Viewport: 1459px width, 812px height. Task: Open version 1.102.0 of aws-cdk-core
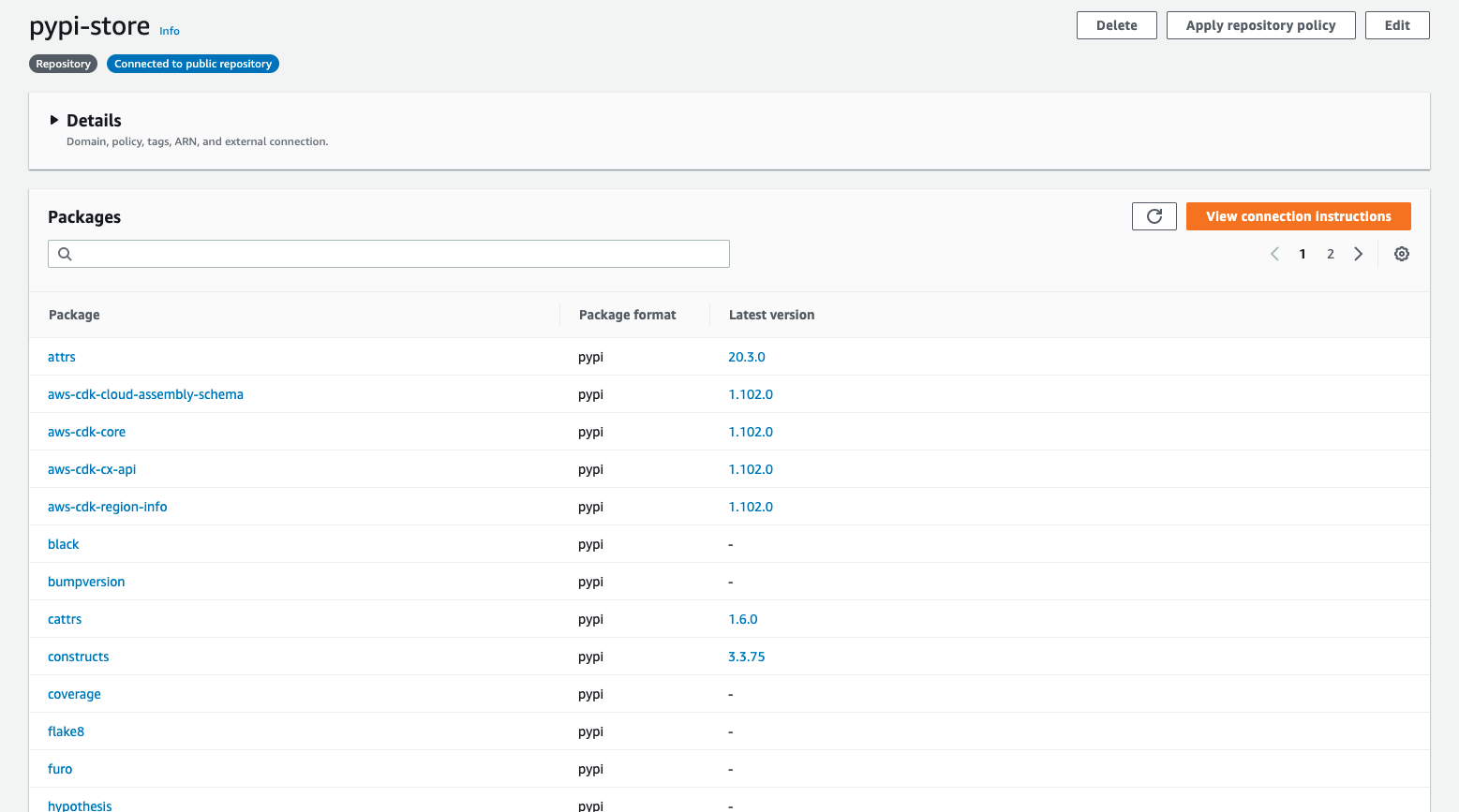[751, 432]
